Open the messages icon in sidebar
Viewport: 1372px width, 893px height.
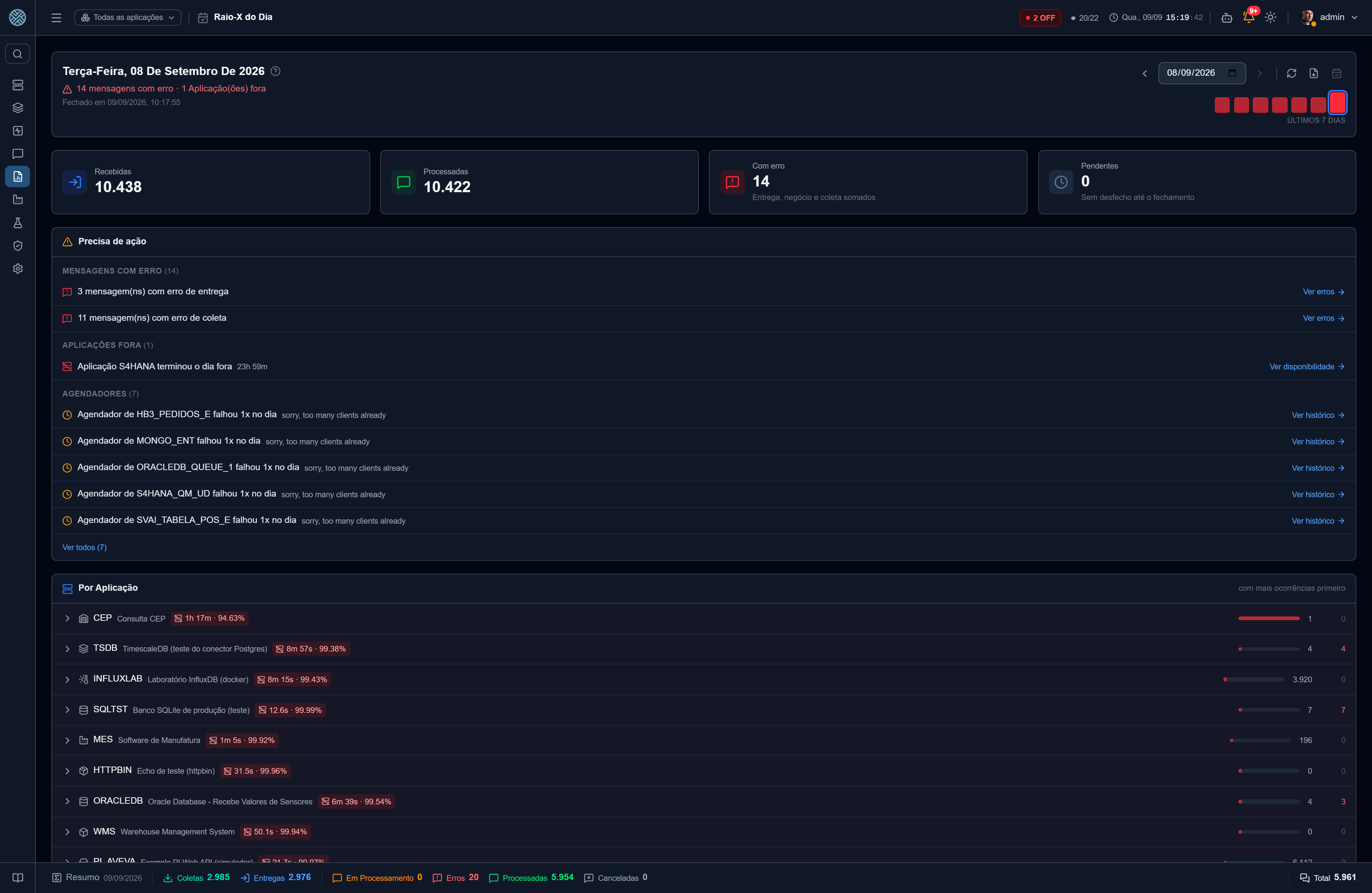click(17, 154)
